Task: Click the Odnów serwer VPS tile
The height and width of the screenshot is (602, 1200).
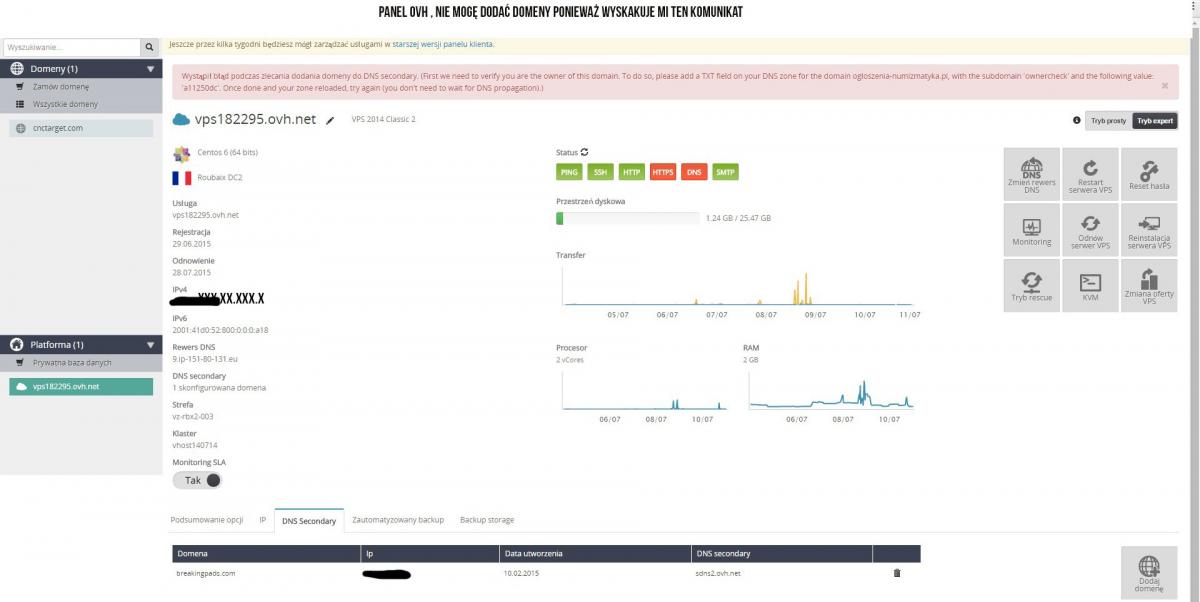Action: click(x=1090, y=231)
